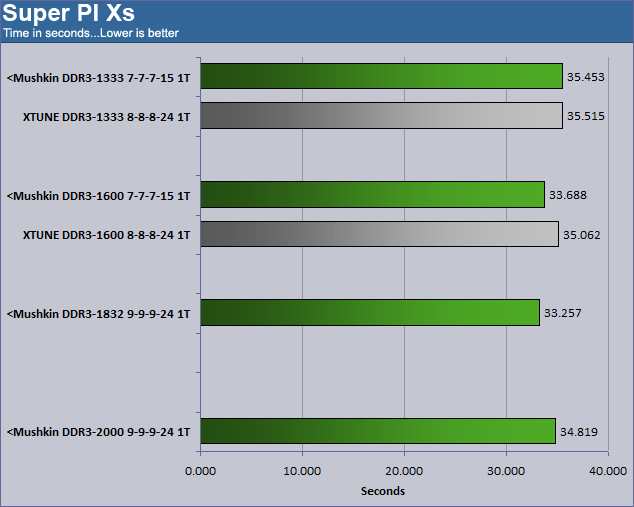Select the green Mushkin DDR3-2000 bar
634x507 pixels.
point(378,431)
